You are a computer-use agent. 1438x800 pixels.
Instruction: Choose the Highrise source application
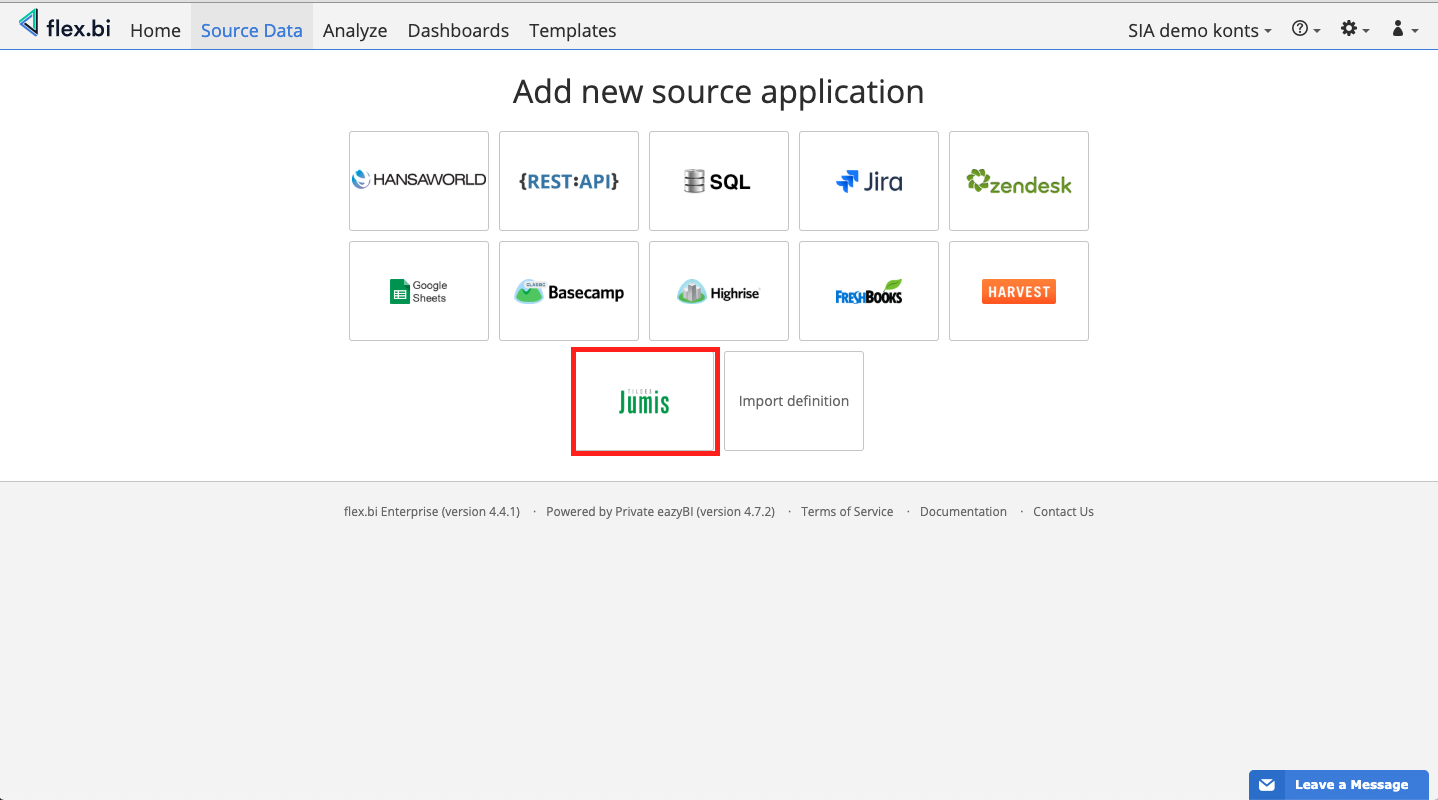[x=718, y=291]
